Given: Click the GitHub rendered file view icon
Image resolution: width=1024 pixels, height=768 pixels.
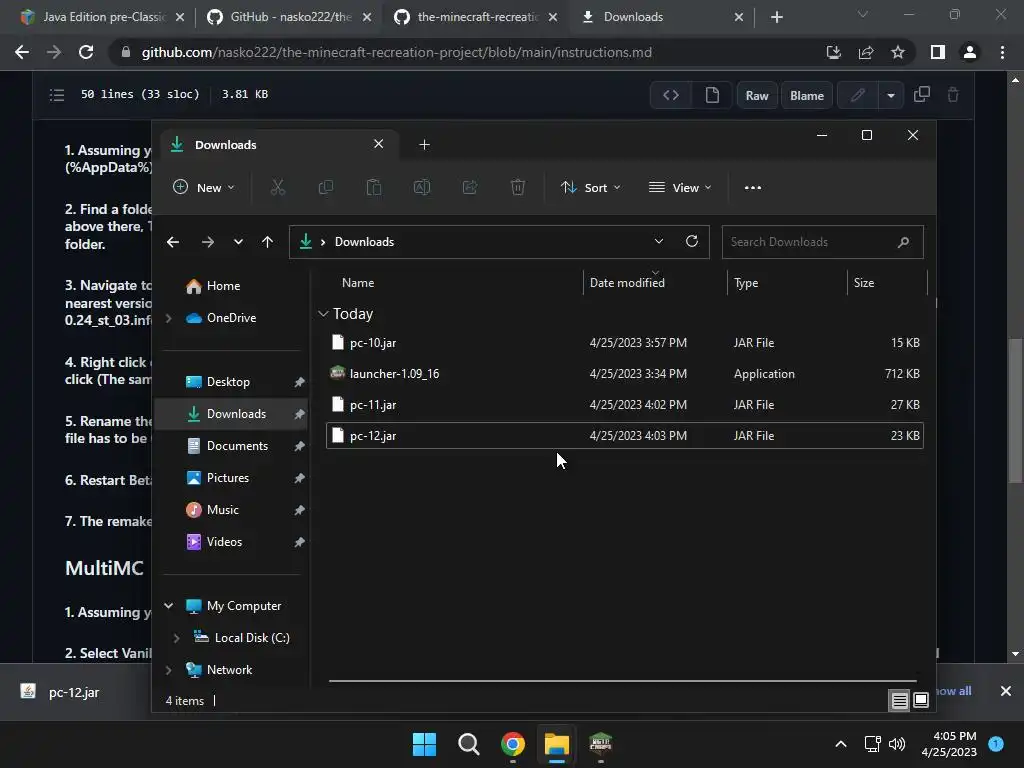Looking at the screenshot, I should (712, 95).
